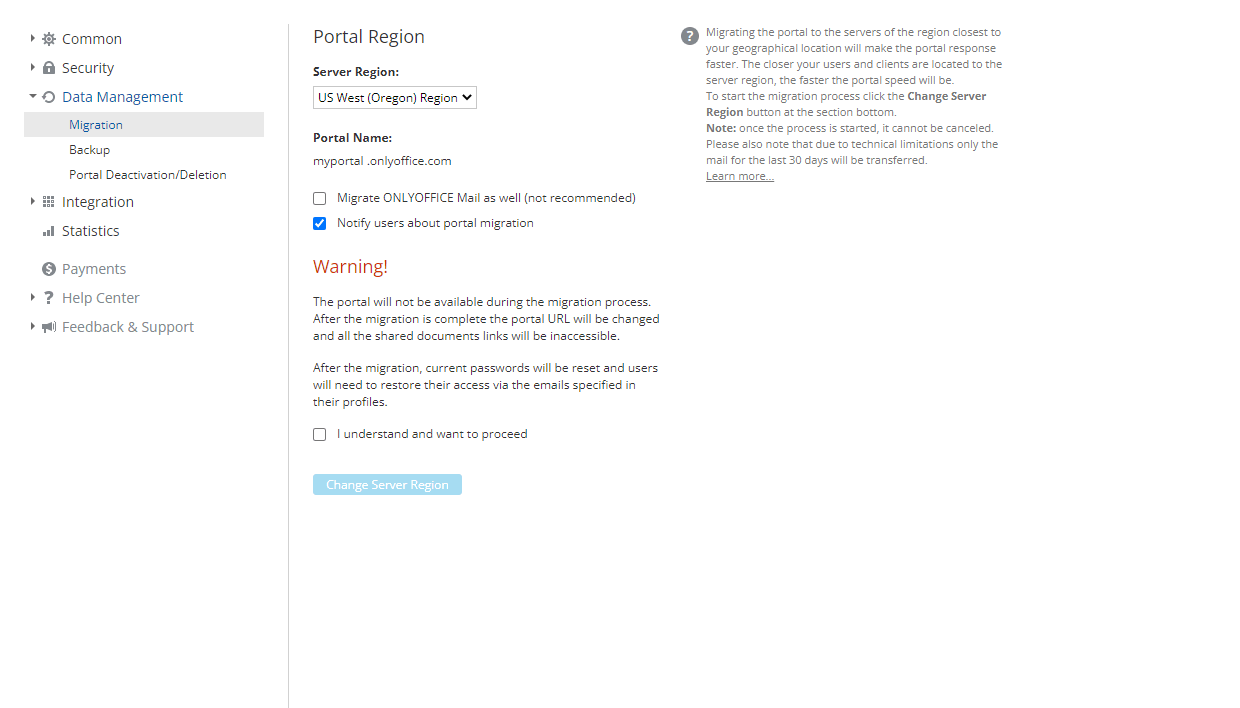Click the help tooltip question icon
The height and width of the screenshot is (708, 1240).
689,35
